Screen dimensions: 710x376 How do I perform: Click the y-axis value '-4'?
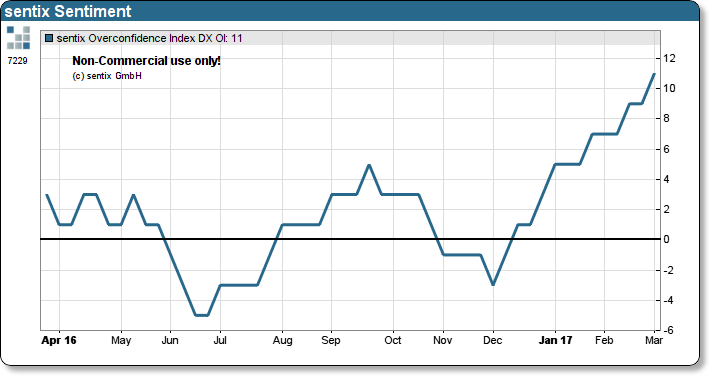point(668,300)
